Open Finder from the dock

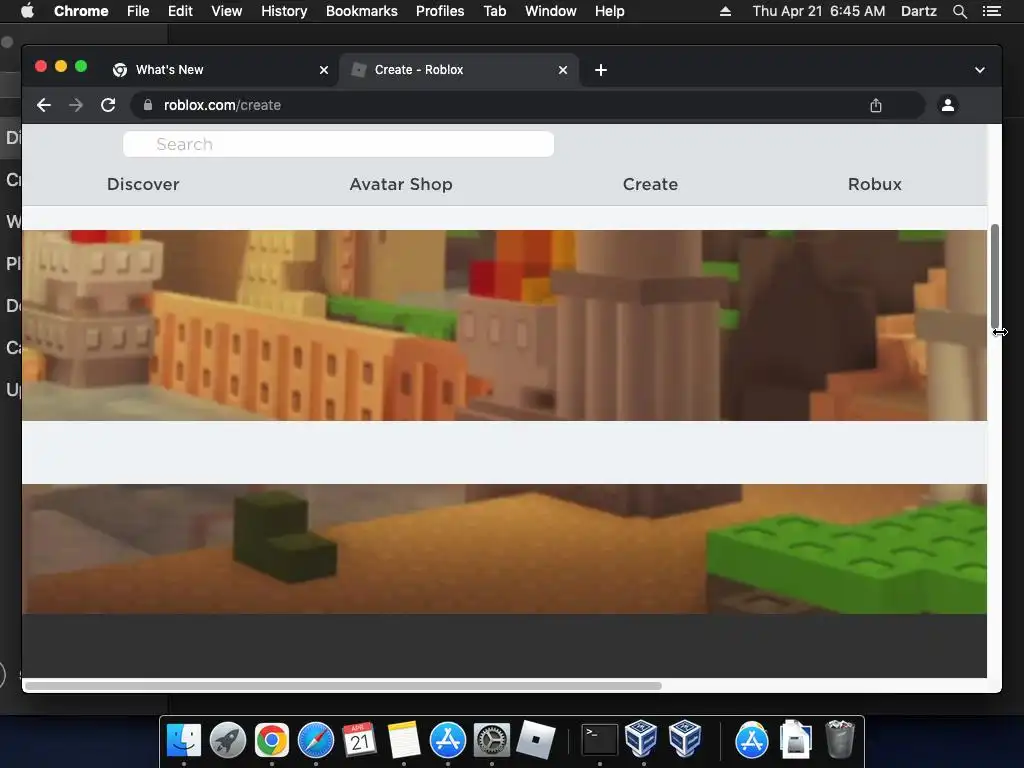point(184,740)
